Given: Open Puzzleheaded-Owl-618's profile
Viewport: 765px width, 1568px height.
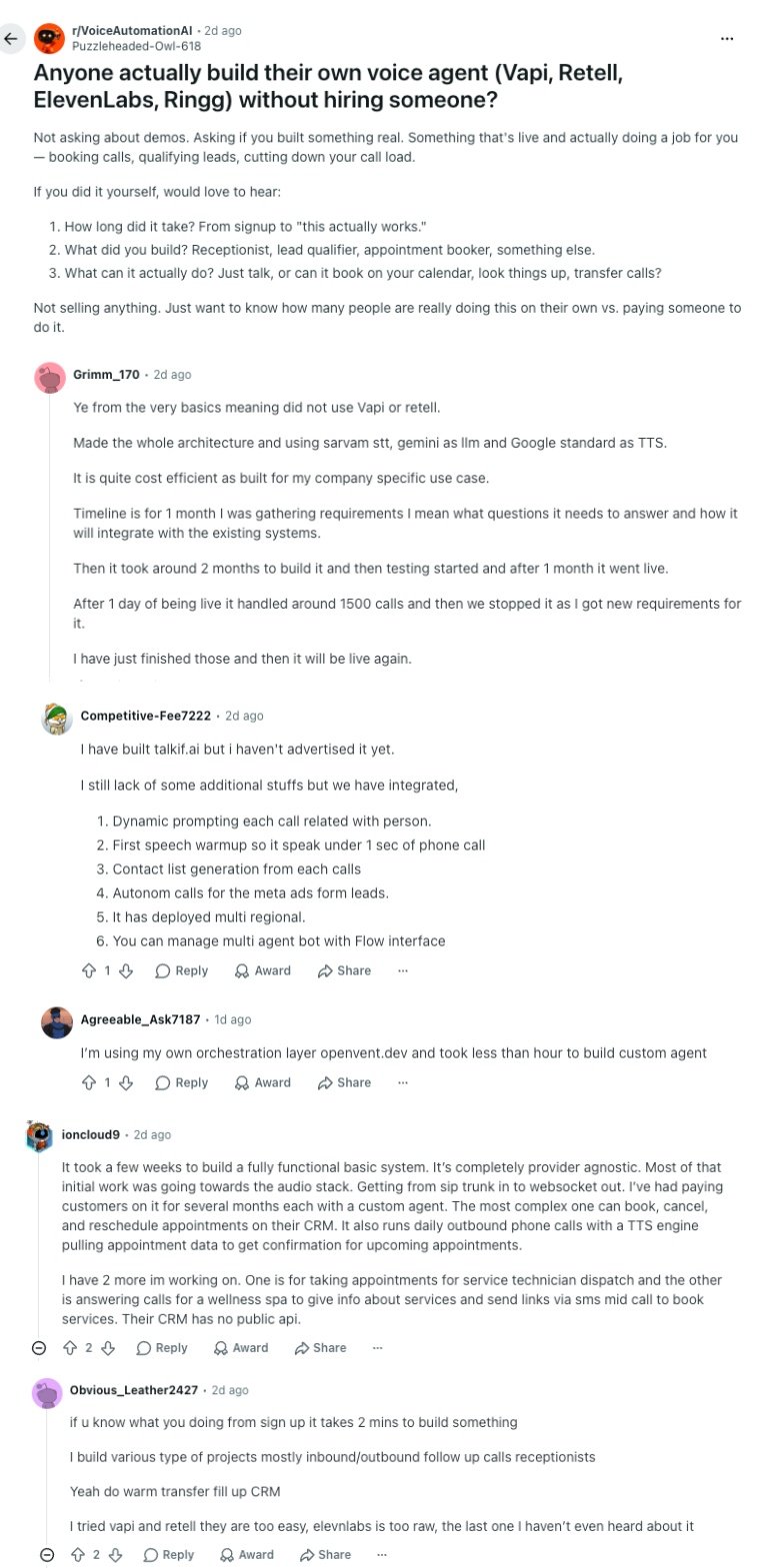Looking at the screenshot, I should [136, 46].
